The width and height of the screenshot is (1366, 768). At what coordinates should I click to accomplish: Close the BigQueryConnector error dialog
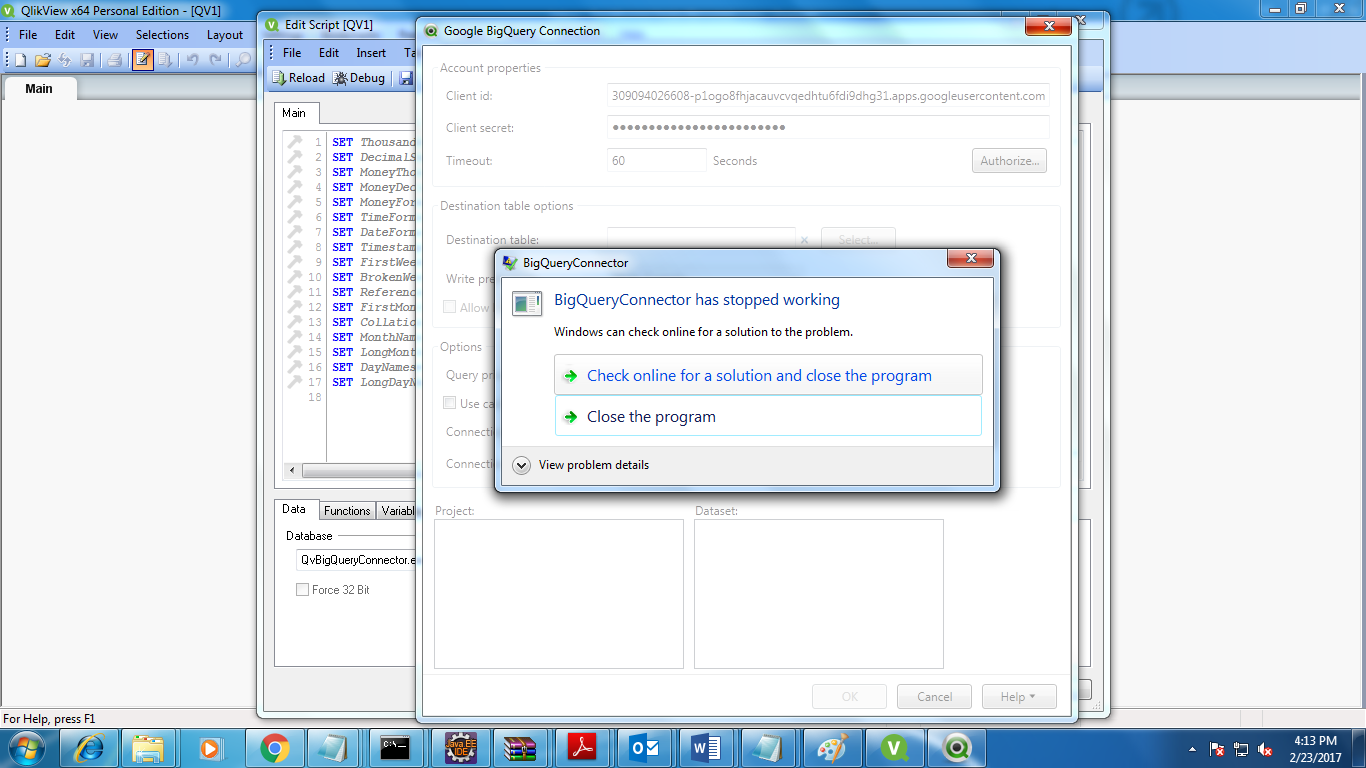(x=970, y=261)
